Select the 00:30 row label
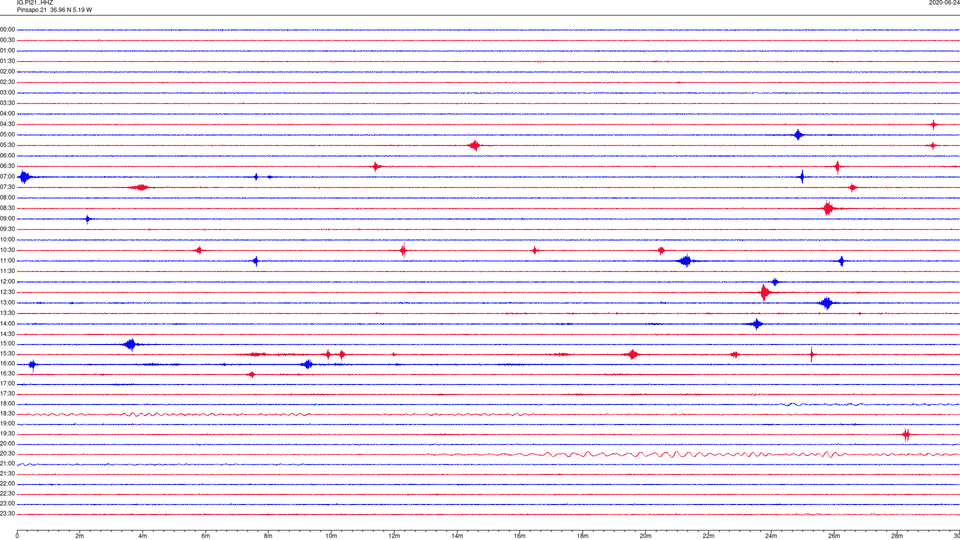 7,40
